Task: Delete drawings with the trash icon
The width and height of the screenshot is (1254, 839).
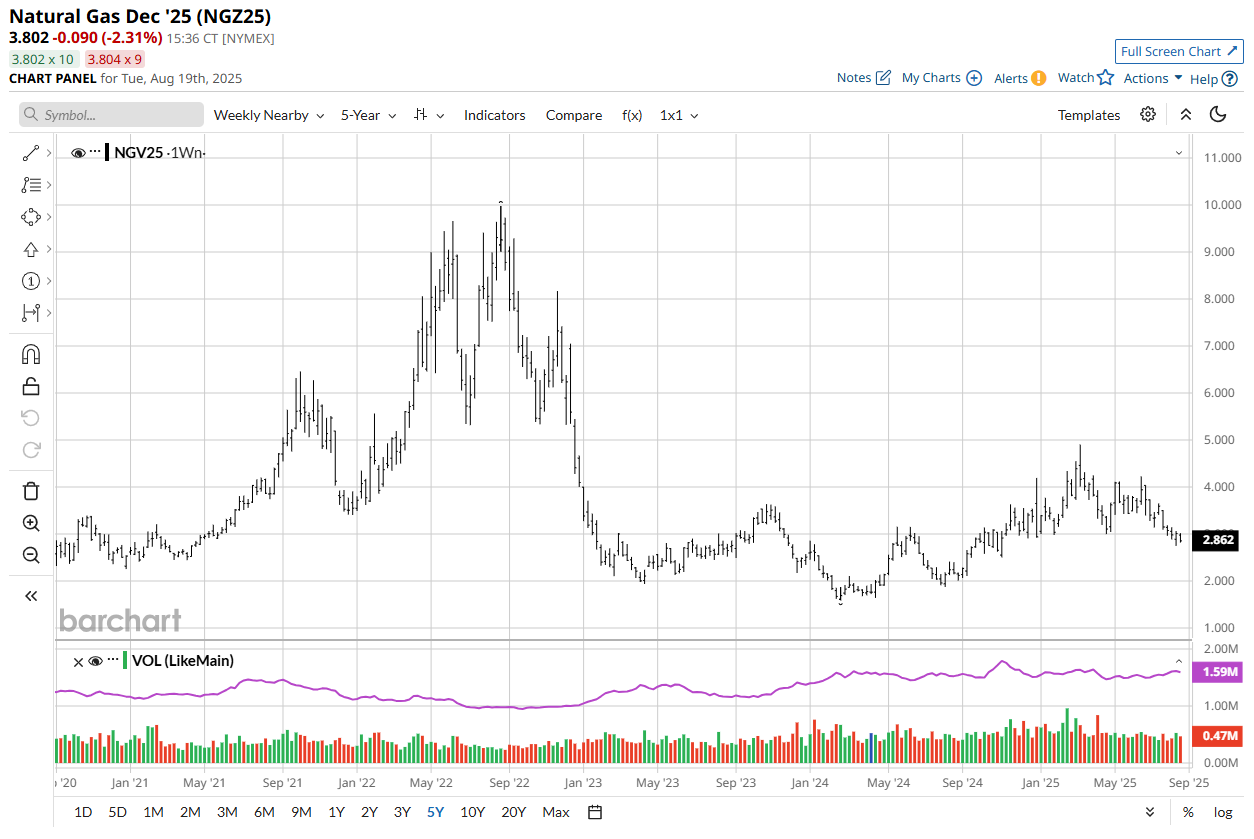Action: point(31,491)
